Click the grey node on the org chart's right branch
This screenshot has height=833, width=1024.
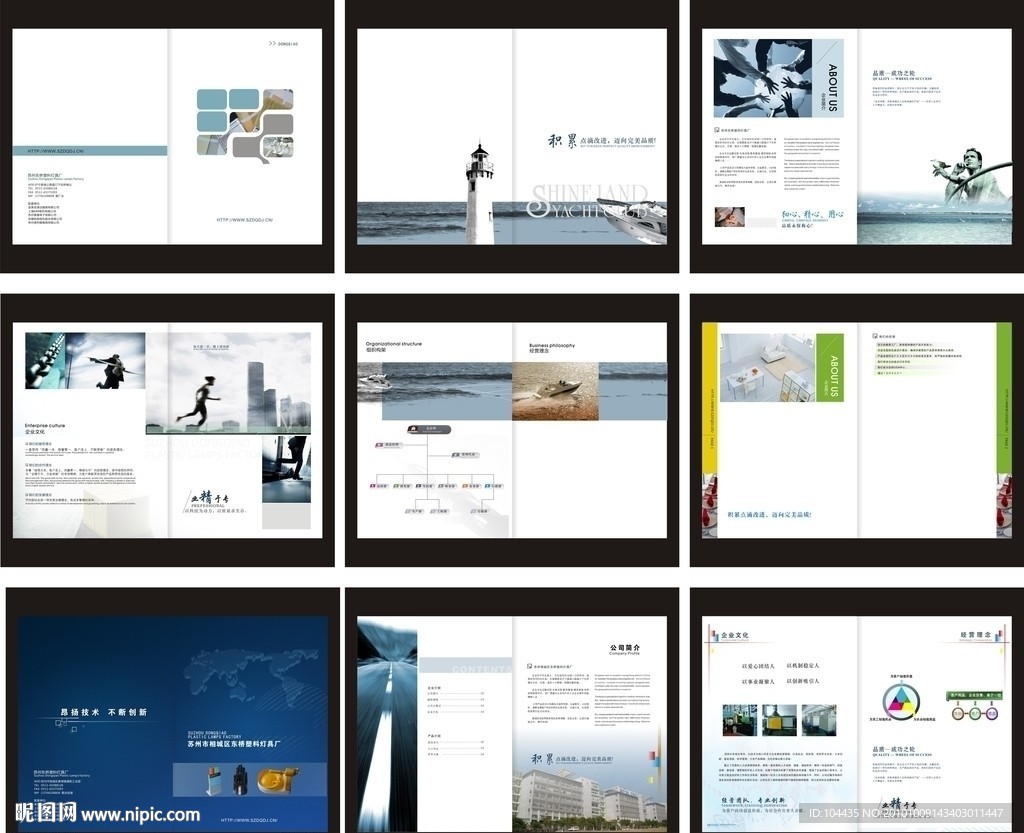point(467,454)
